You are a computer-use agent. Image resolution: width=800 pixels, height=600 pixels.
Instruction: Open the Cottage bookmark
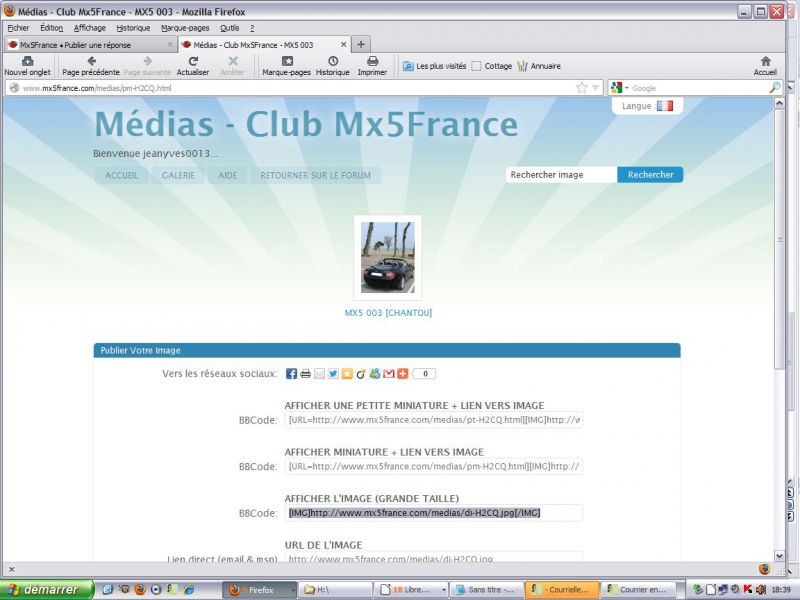492,66
